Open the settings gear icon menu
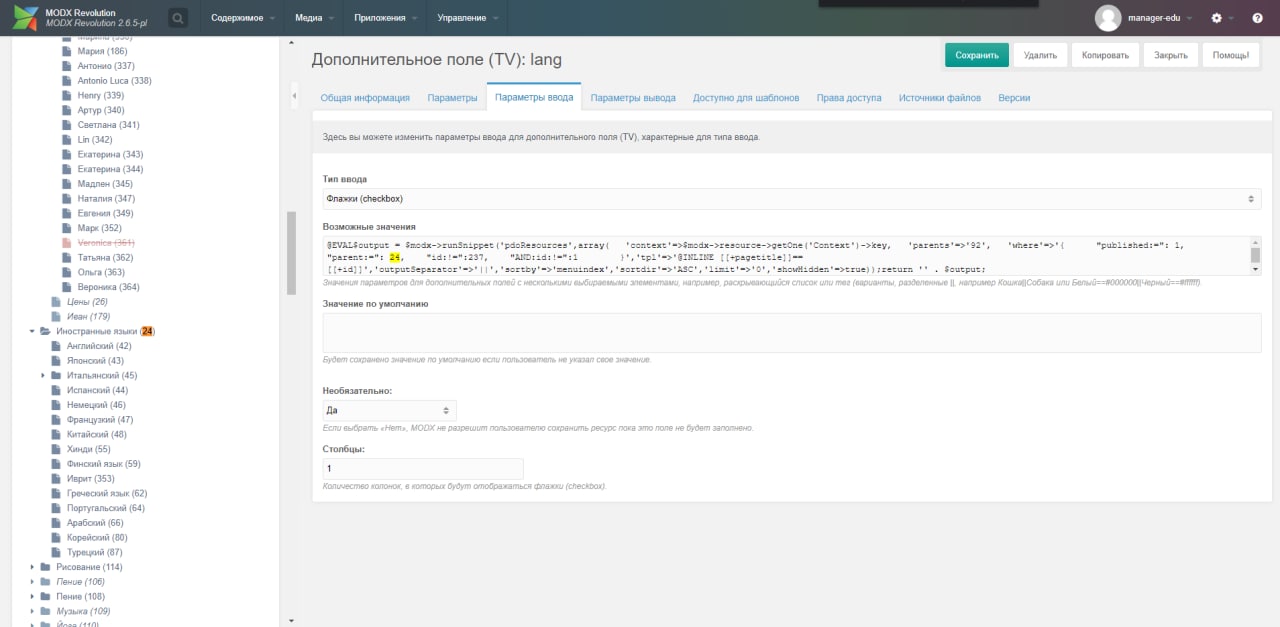The image size is (1280, 627). click(x=1216, y=18)
